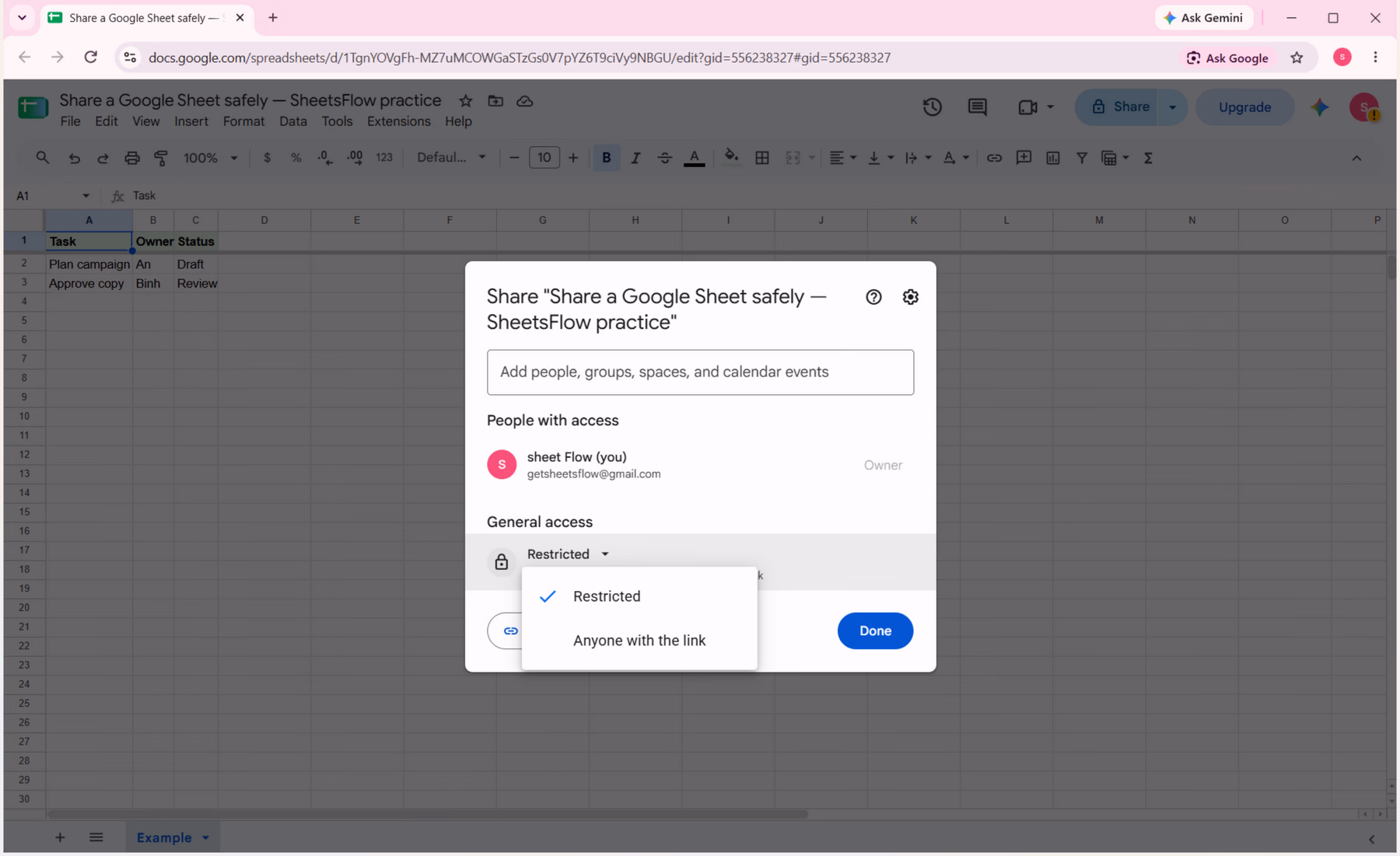Toggle bold formatting button

tap(606, 158)
